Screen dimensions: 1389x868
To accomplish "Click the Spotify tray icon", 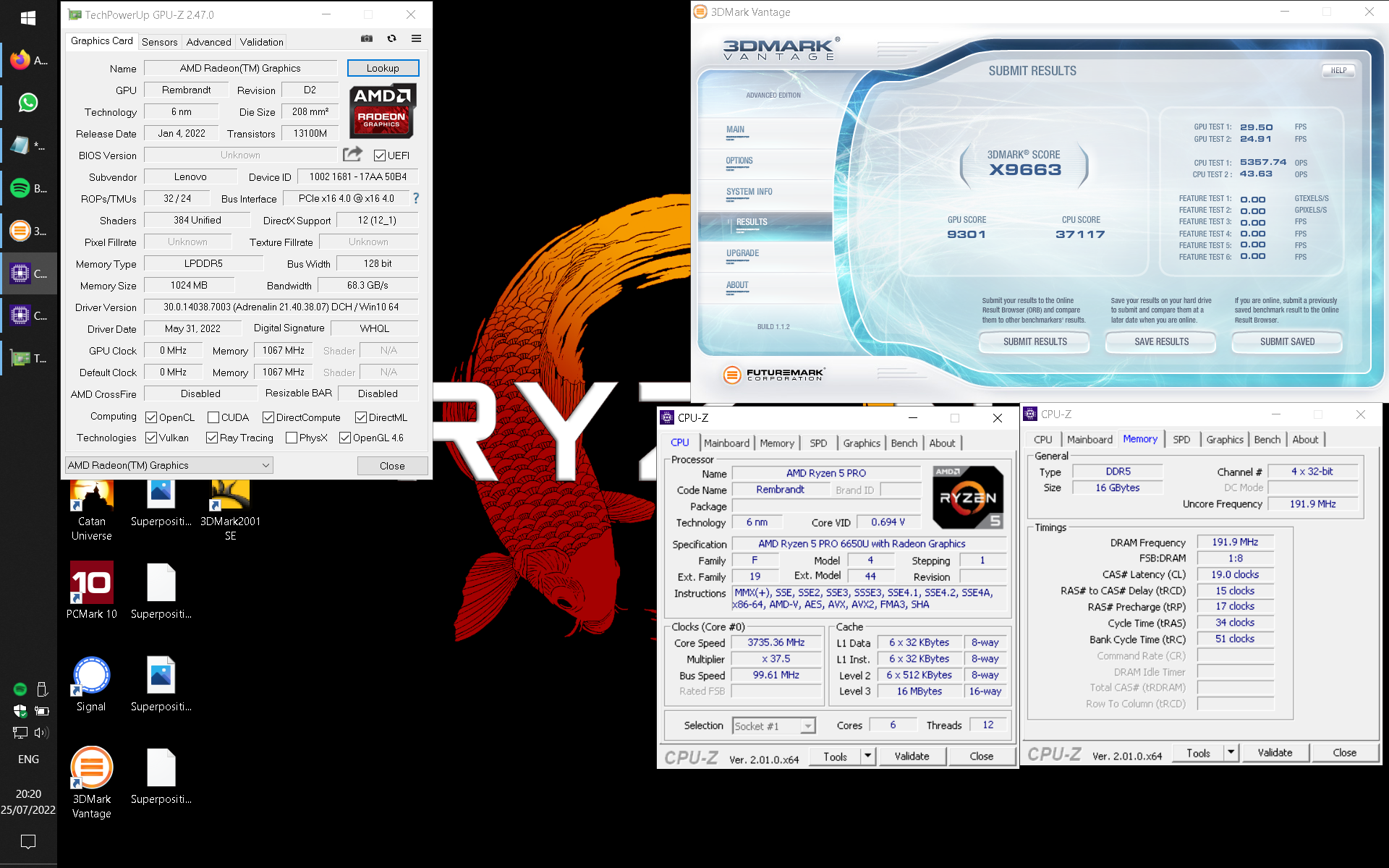I will click(20, 689).
